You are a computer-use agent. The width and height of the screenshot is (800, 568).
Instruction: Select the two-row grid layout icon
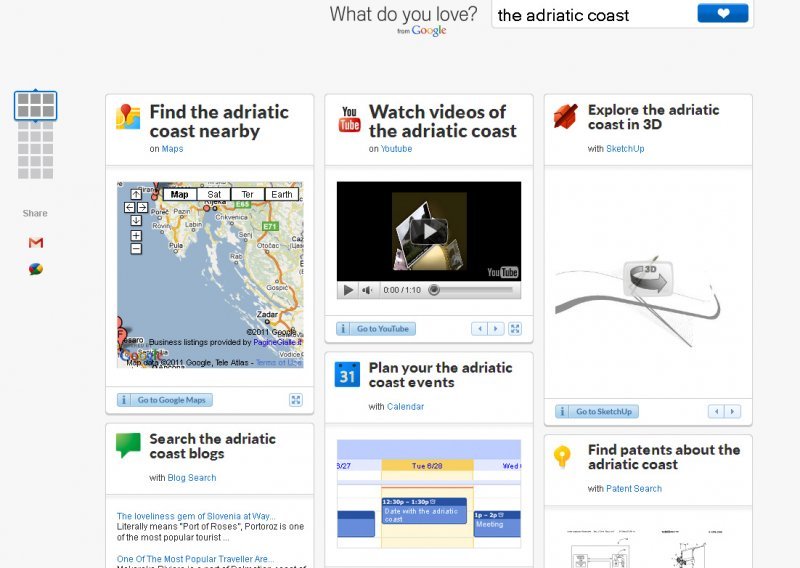coord(35,106)
